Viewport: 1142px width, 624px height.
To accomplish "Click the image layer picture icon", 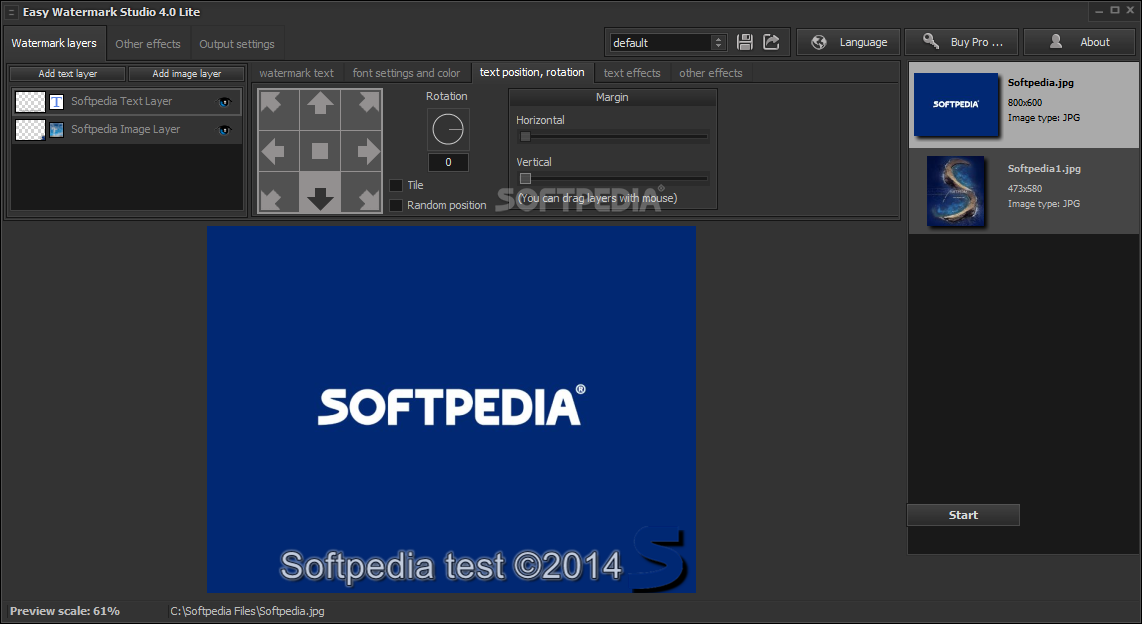I will tap(56, 130).
